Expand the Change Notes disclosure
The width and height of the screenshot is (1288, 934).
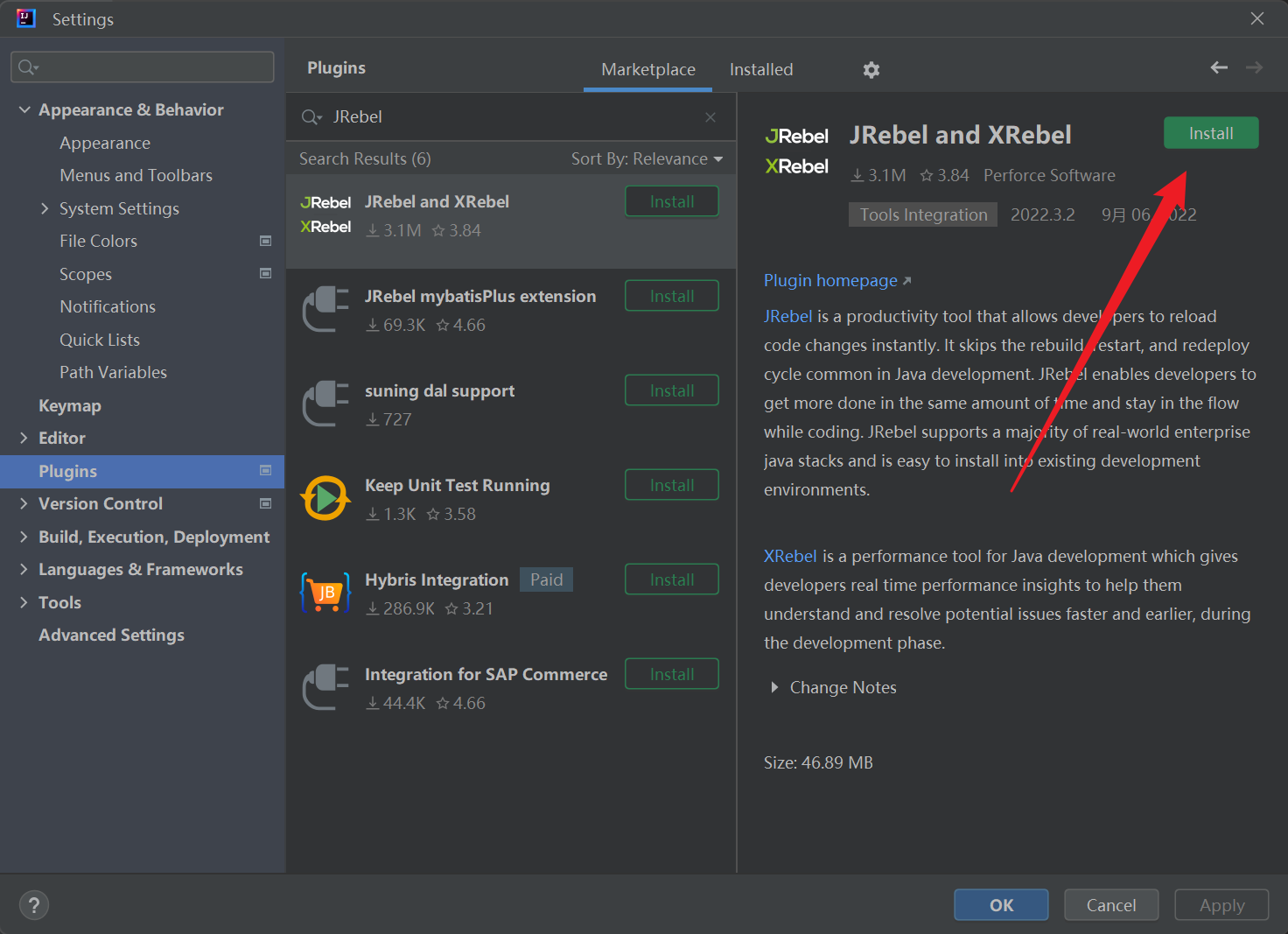(774, 687)
